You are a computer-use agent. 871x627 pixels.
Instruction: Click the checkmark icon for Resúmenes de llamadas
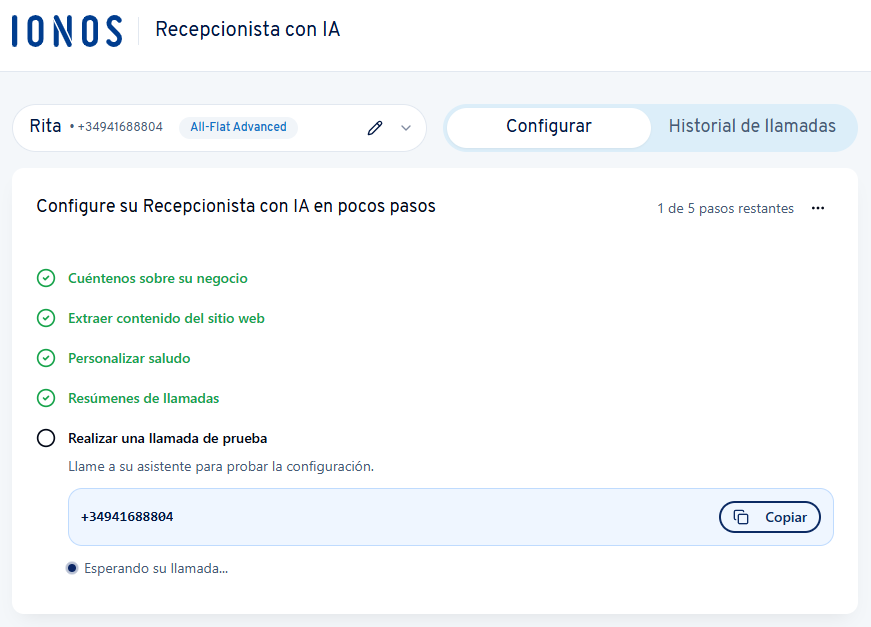point(45,398)
